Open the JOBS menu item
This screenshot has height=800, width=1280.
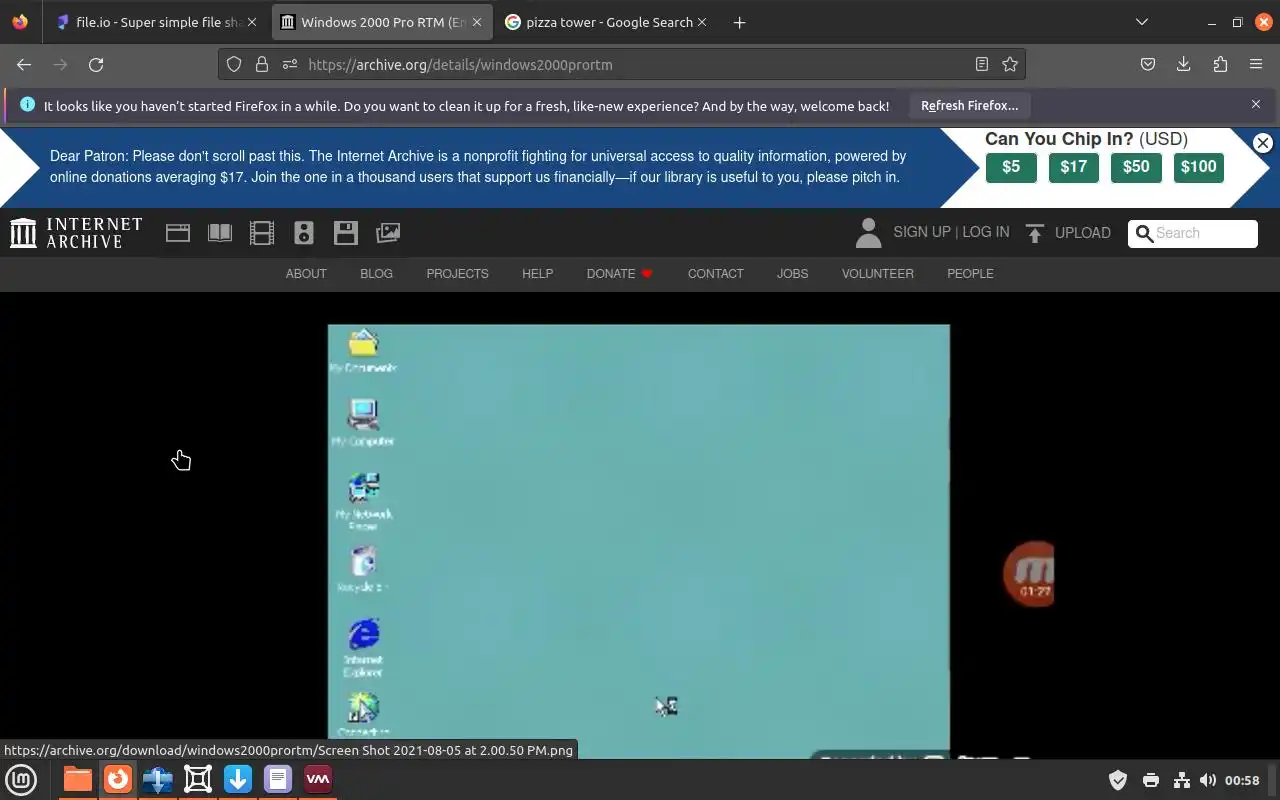click(792, 274)
